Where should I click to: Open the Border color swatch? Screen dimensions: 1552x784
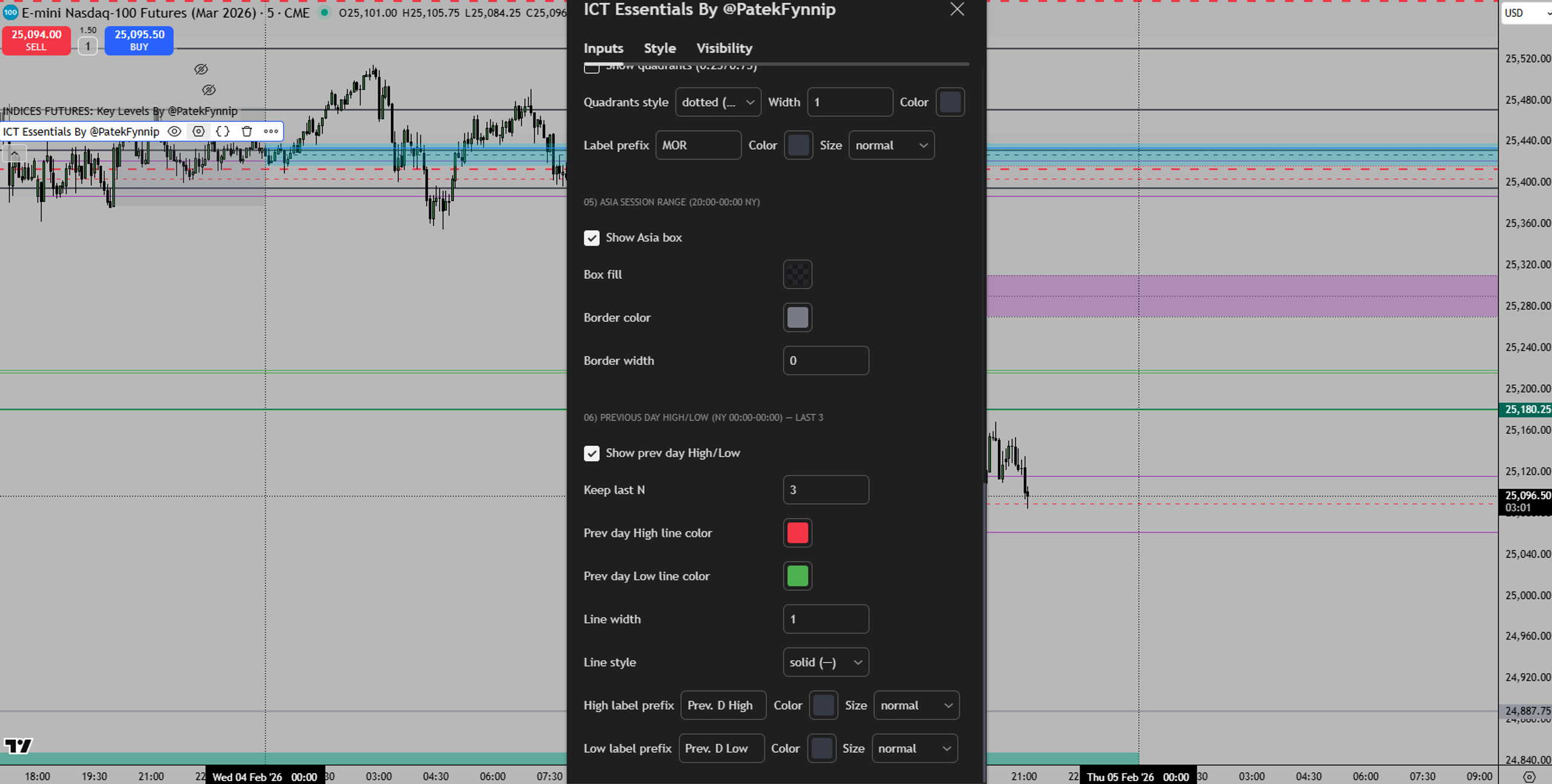point(797,317)
